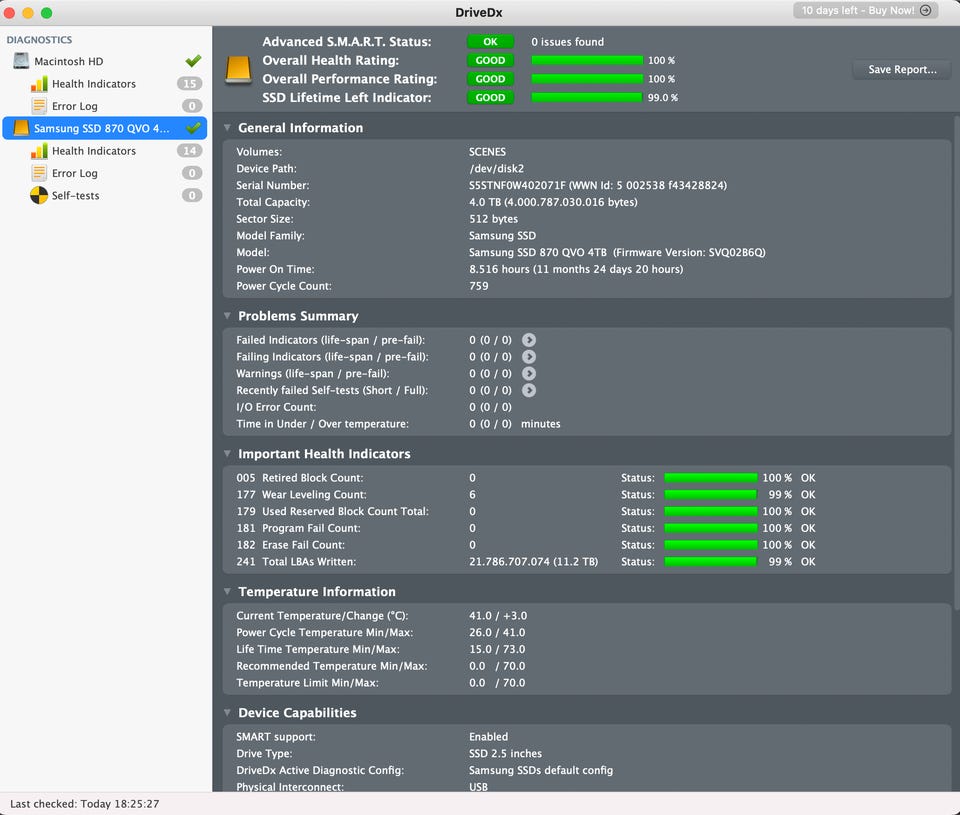Image resolution: width=960 pixels, height=815 pixels.
Task: Open Health Indicators under Macintosh HD
Action: tap(105, 83)
